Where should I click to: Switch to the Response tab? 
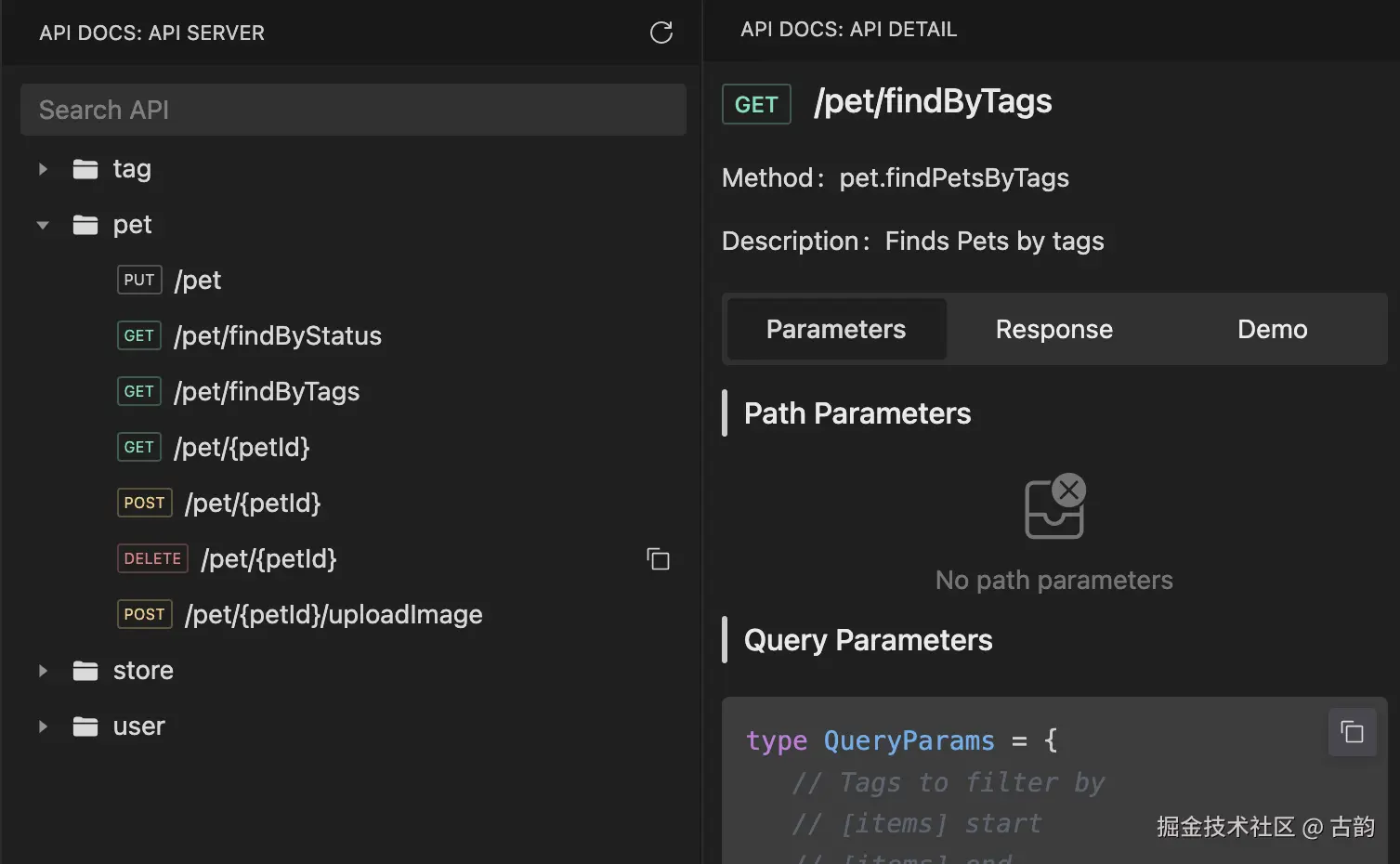1053,330
